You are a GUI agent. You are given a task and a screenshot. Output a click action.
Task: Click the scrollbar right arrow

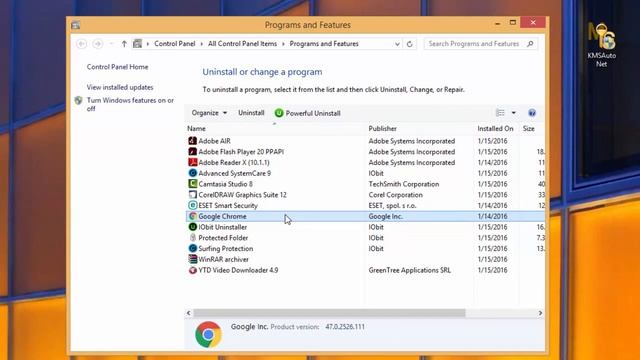point(540,313)
